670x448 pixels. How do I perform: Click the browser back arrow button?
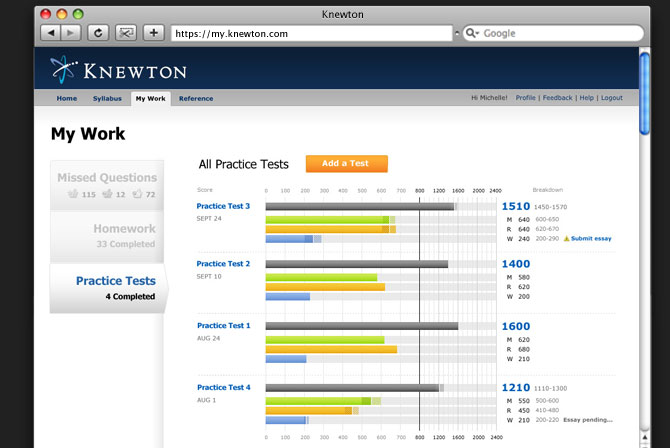49,33
